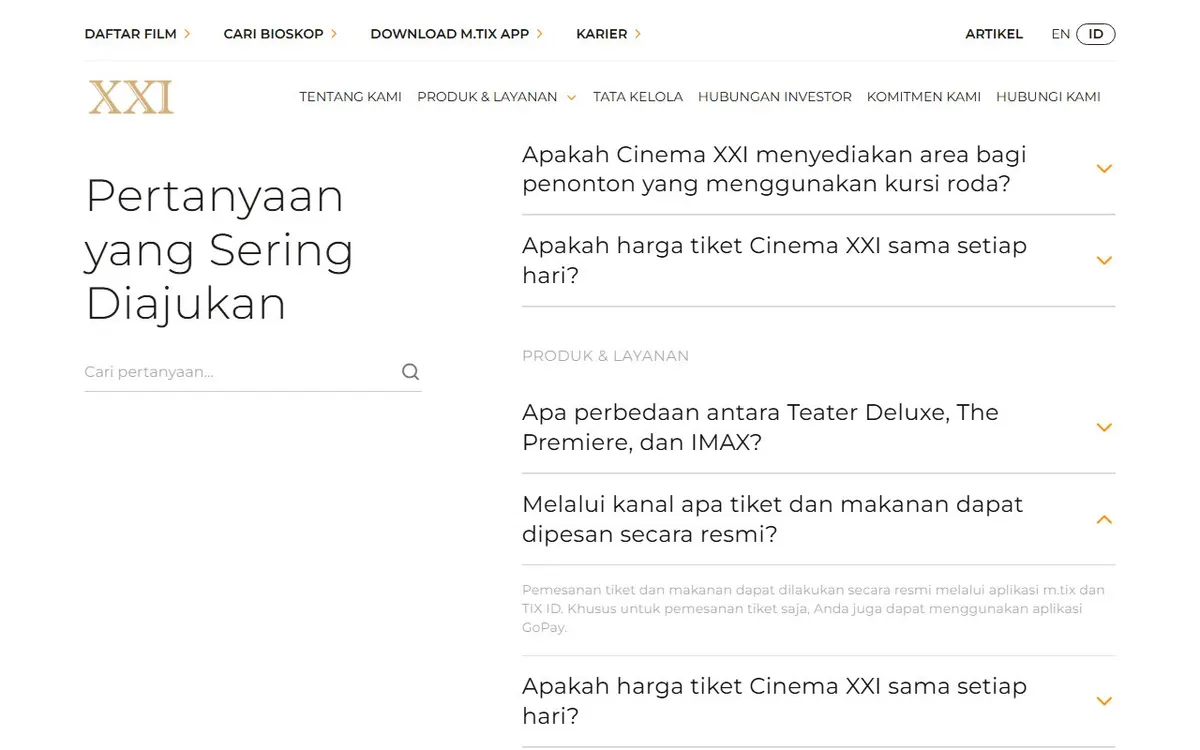Image resolution: width=1200 pixels, height=750 pixels.
Task: Expand the Teater Deluxe question chevron
Action: tap(1104, 427)
